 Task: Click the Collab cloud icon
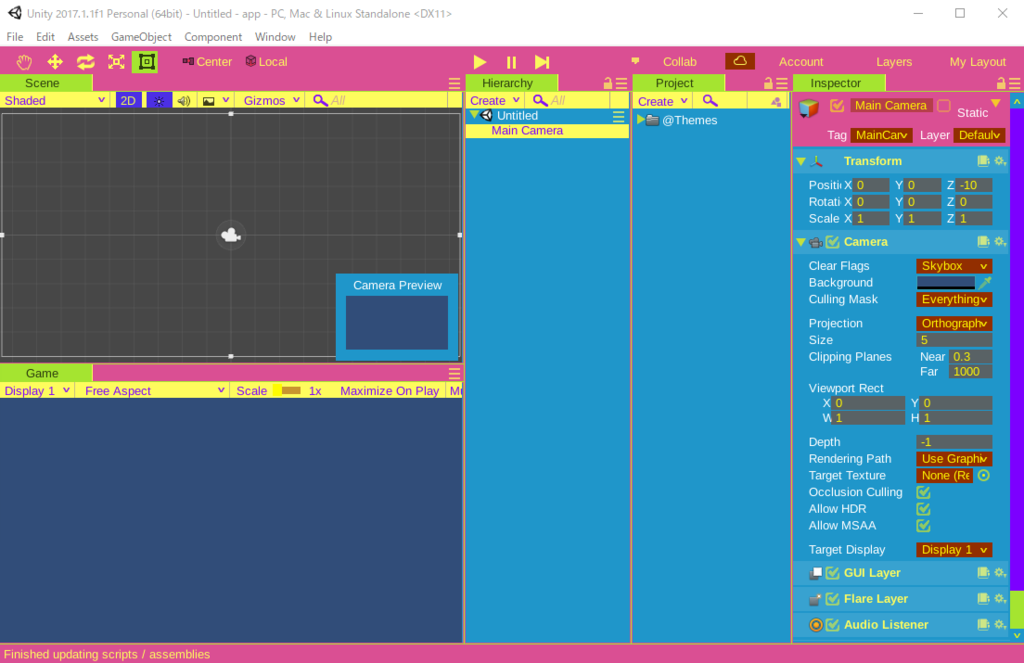pyautogui.click(x=739, y=61)
